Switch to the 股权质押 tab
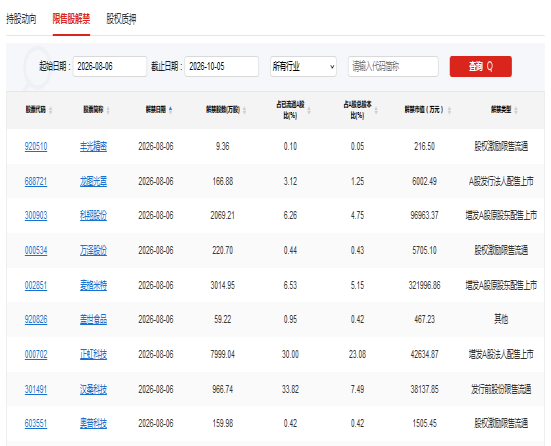Image resolution: width=551 pixels, height=446 pixels. tap(121, 19)
